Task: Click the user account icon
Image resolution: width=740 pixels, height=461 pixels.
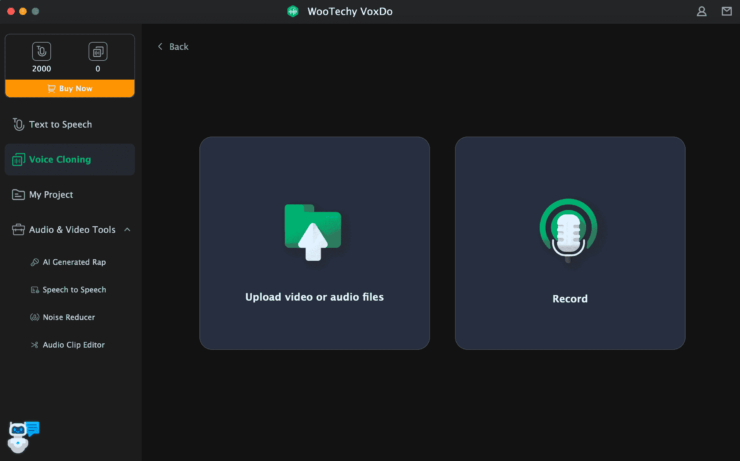Action: click(701, 11)
